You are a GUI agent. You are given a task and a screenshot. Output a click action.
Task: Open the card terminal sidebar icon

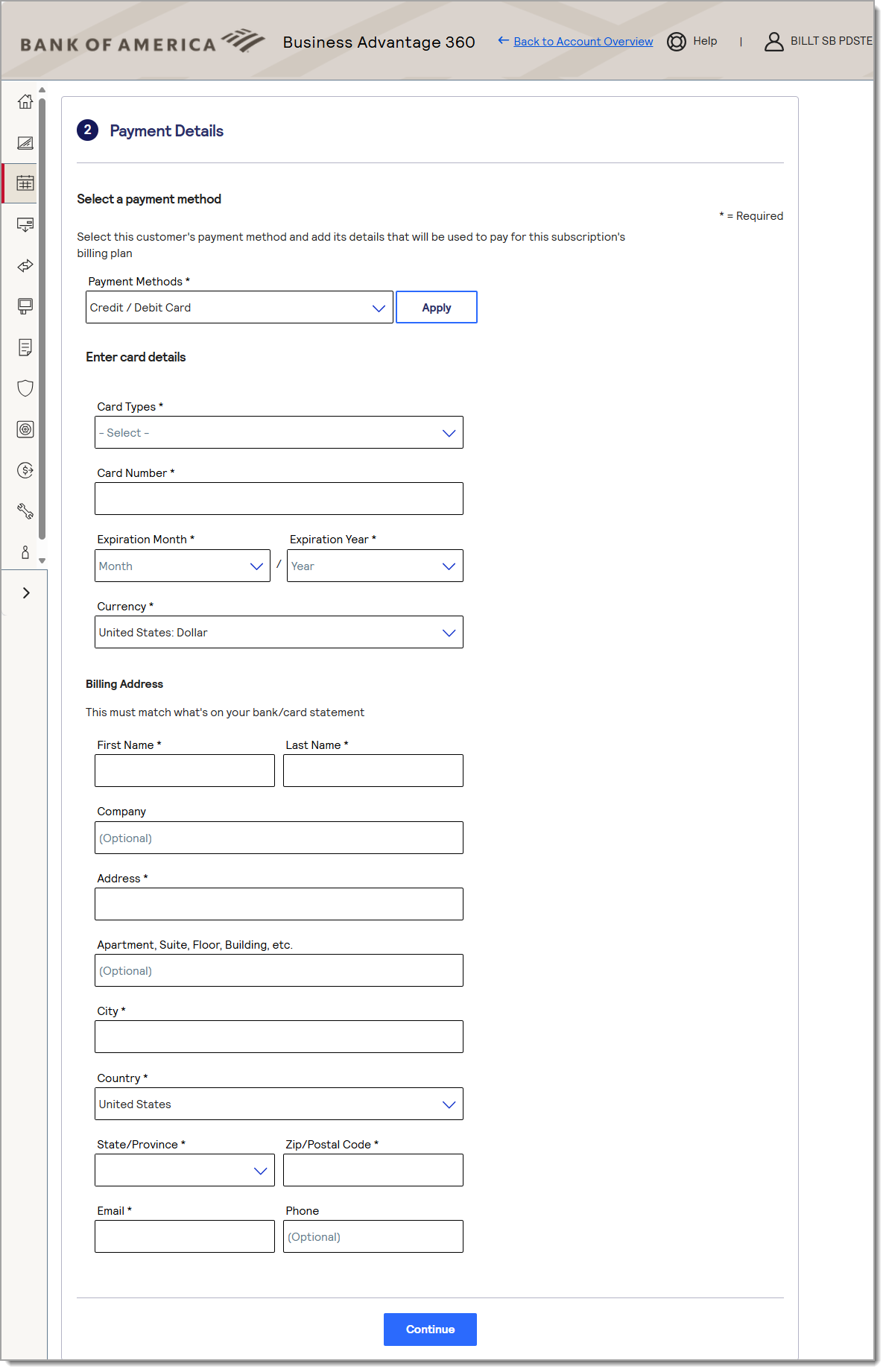click(25, 306)
